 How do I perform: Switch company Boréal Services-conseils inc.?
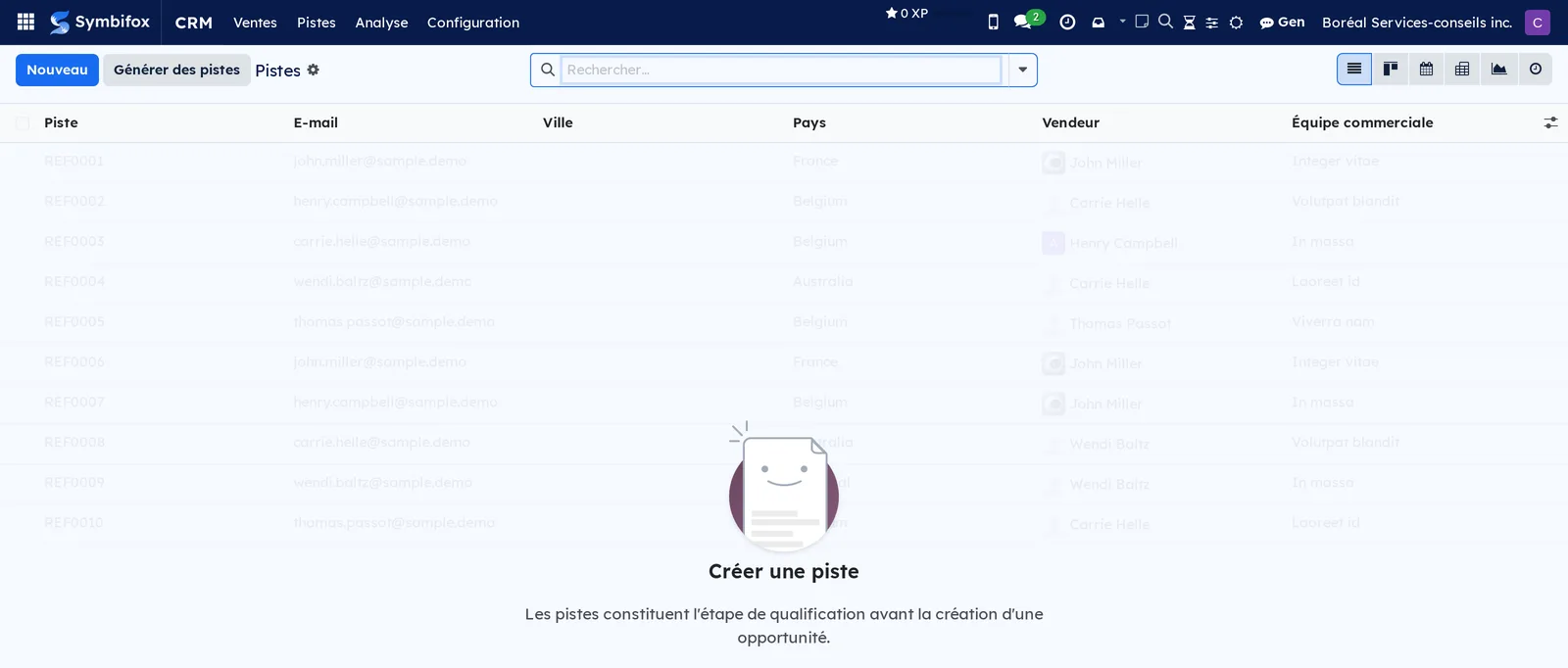click(1417, 22)
